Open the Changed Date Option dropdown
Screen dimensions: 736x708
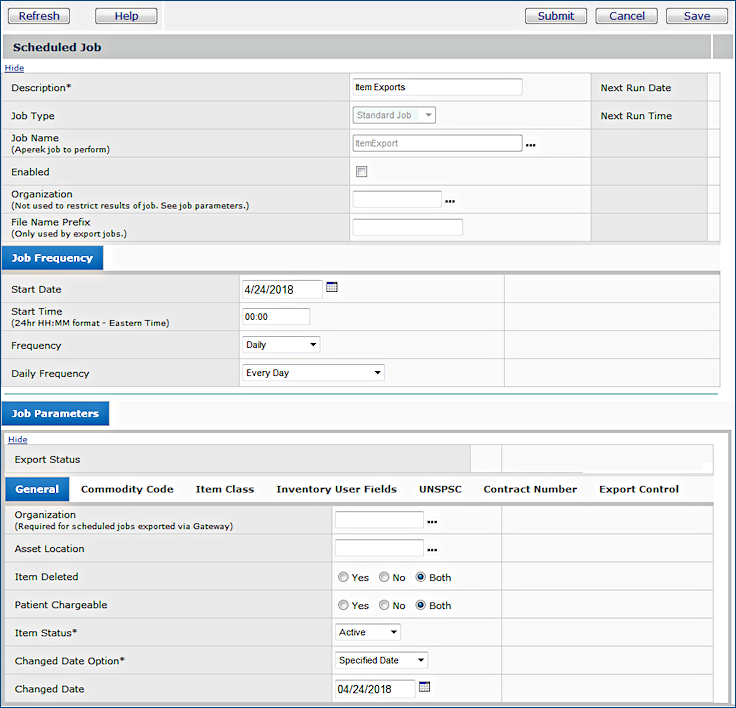pyautogui.click(x=381, y=661)
